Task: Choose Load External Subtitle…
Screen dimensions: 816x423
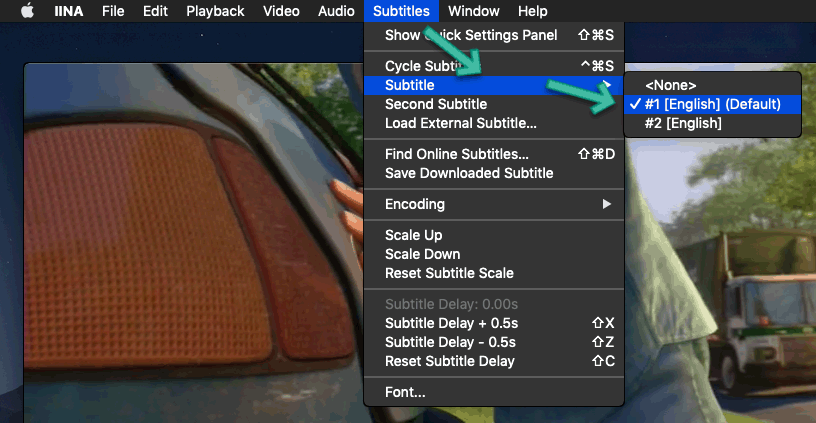Action: (494, 123)
